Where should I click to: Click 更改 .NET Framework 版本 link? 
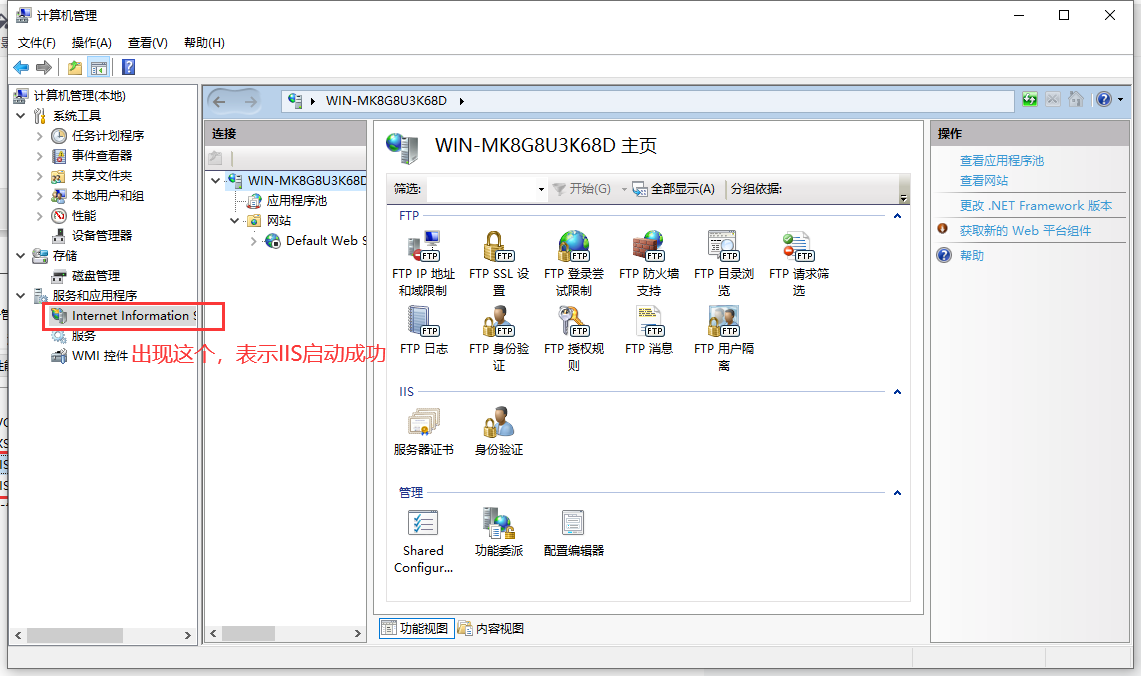[x=1035, y=206]
